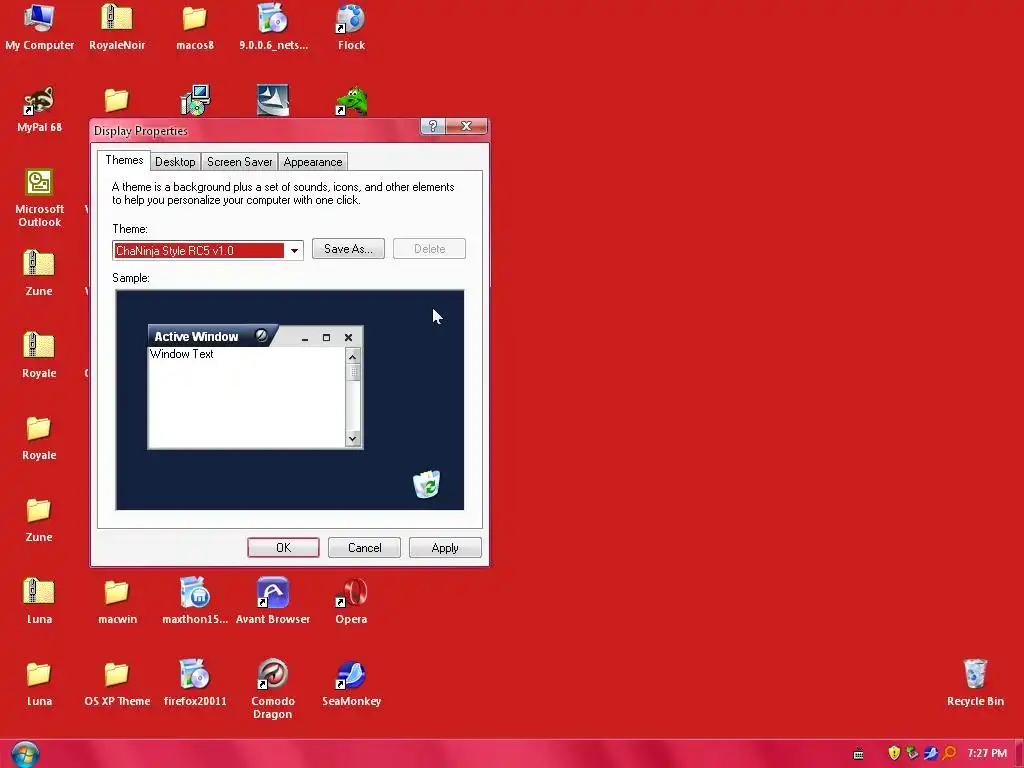This screenshot has width=1024, height=768.
Task: Select the Royale zip archive icon
Action: point(39,355)
